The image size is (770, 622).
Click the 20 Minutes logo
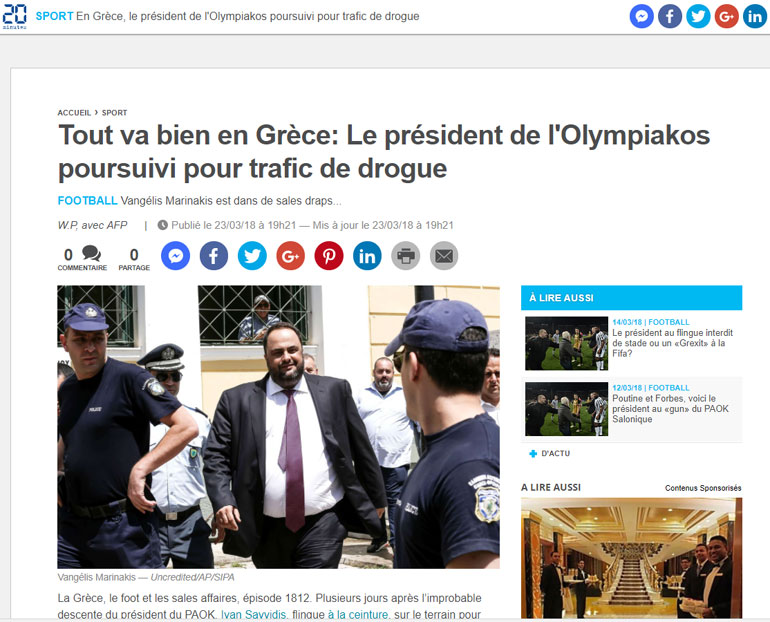[14, 17]
